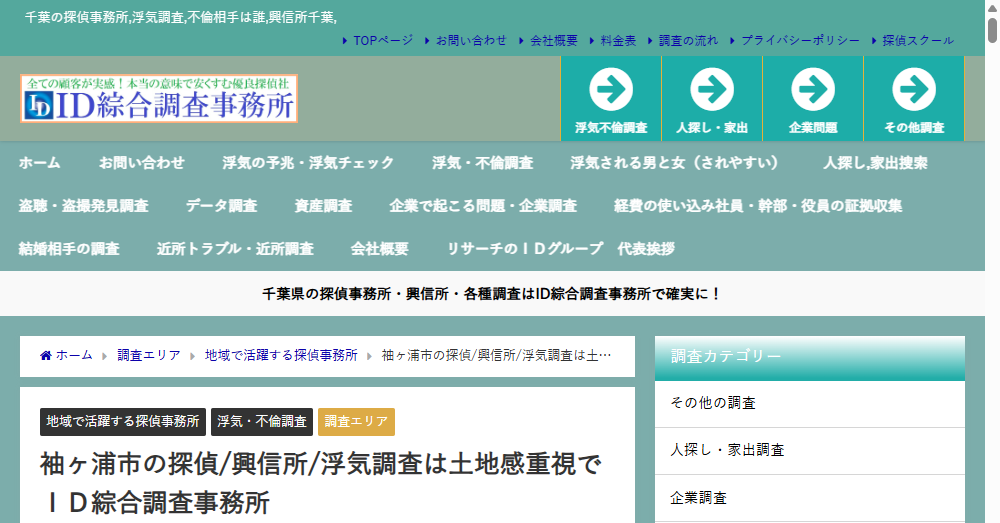Click the yellow 調査エリア tag
The image size is (1000, 523).
[x=356, y=422]
